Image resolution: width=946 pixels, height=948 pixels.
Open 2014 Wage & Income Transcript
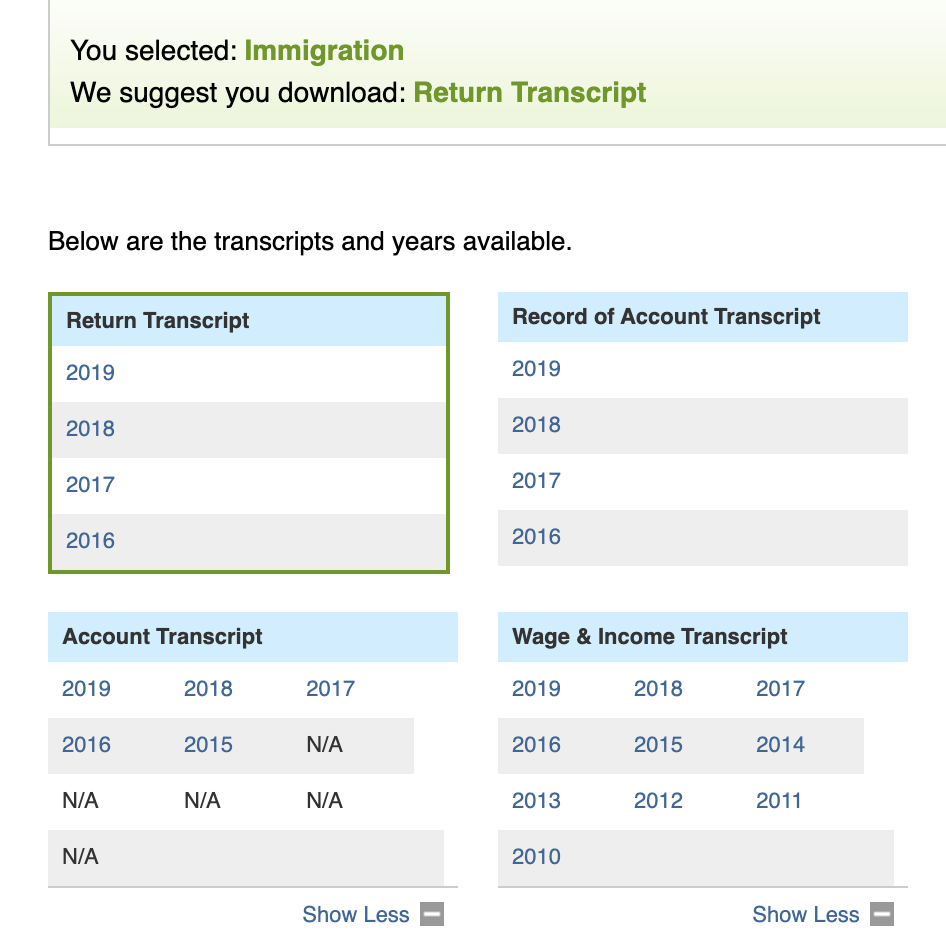click(780, 744)
